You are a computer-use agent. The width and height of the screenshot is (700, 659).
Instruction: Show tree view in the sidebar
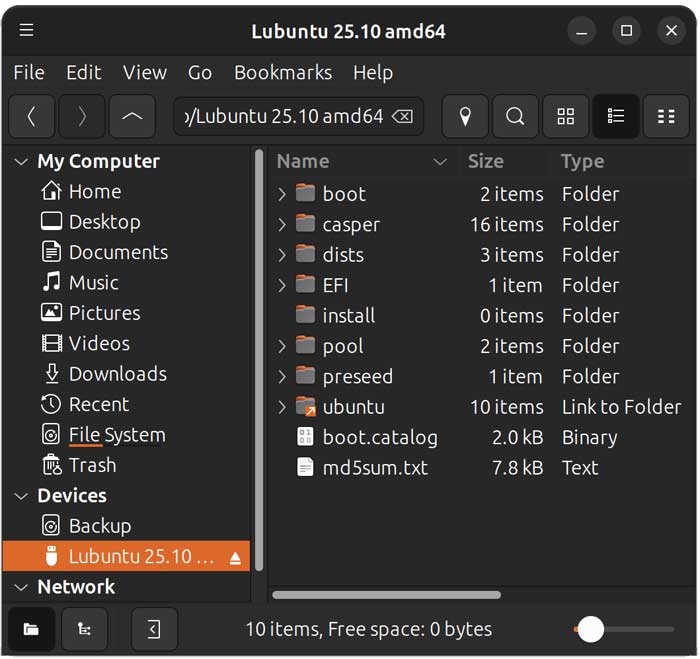point(84,629)
